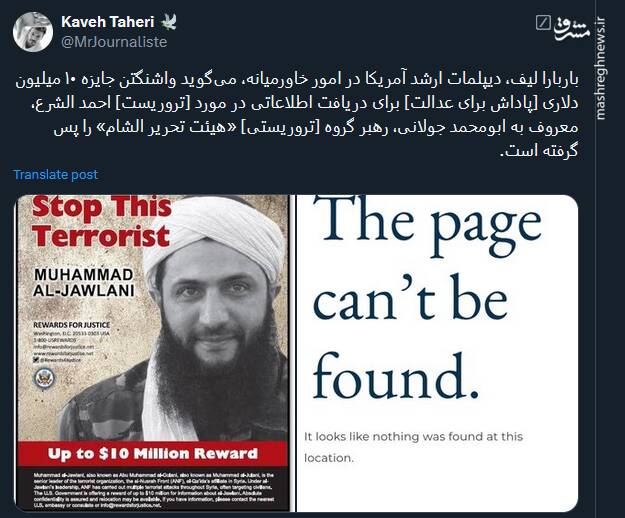Click the 'It looks like nothing was found' message
Viewport: 625px width, 518px height.
tap(413, 447)
